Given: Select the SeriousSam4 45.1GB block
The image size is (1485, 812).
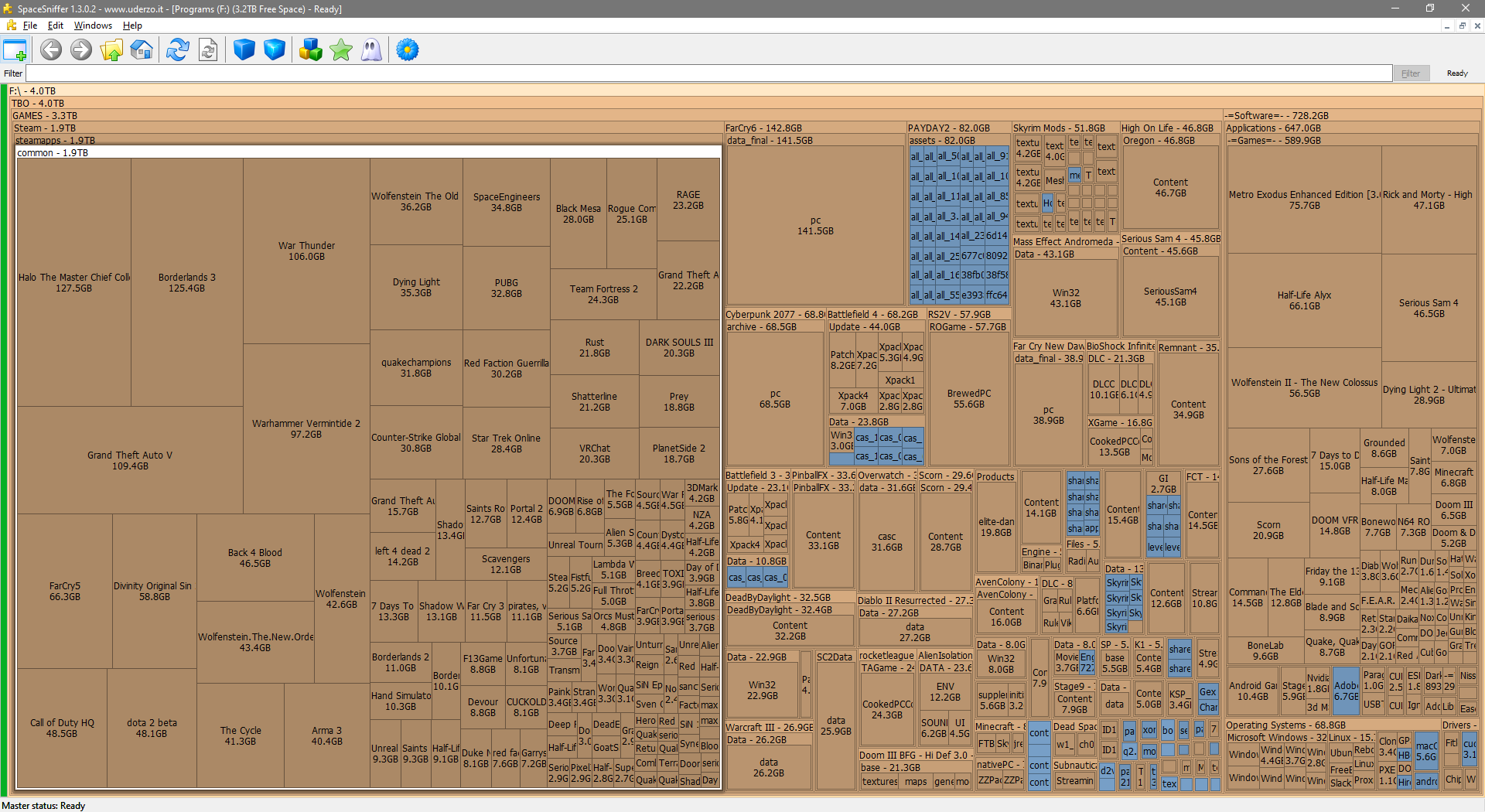Looking at the screenshot, I should coord(1170,297).
